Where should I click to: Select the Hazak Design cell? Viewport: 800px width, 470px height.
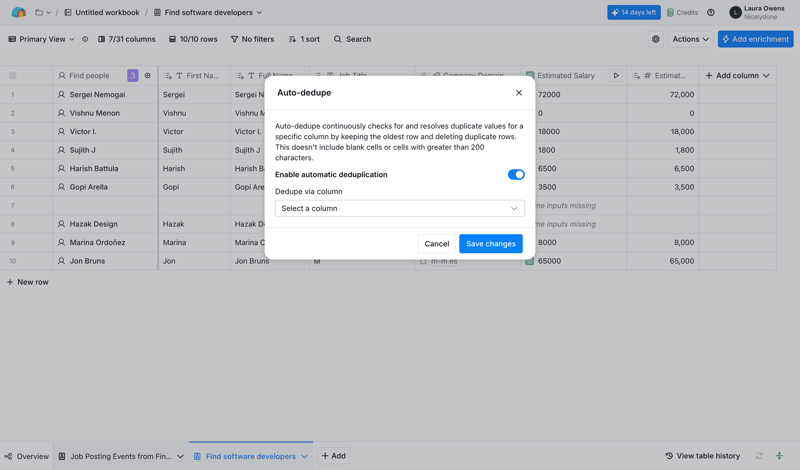(106, 224)
